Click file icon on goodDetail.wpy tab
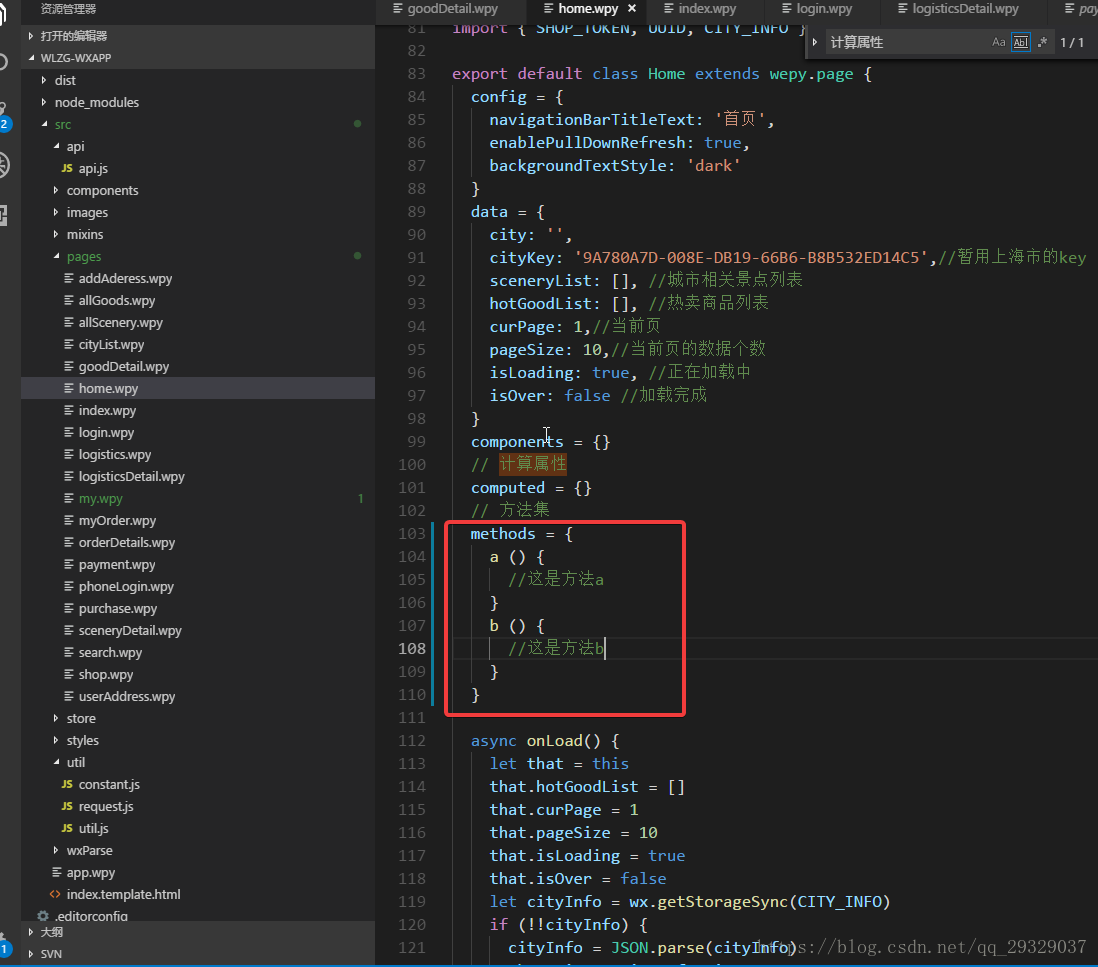This screenshot has height=967, width=1098. [x=398, y=8]
